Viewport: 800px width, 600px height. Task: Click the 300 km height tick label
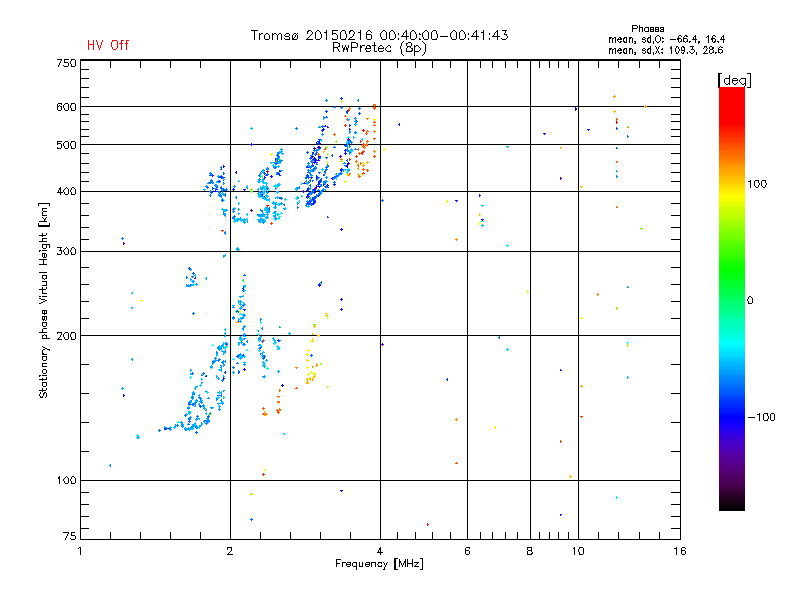[66, 251]
